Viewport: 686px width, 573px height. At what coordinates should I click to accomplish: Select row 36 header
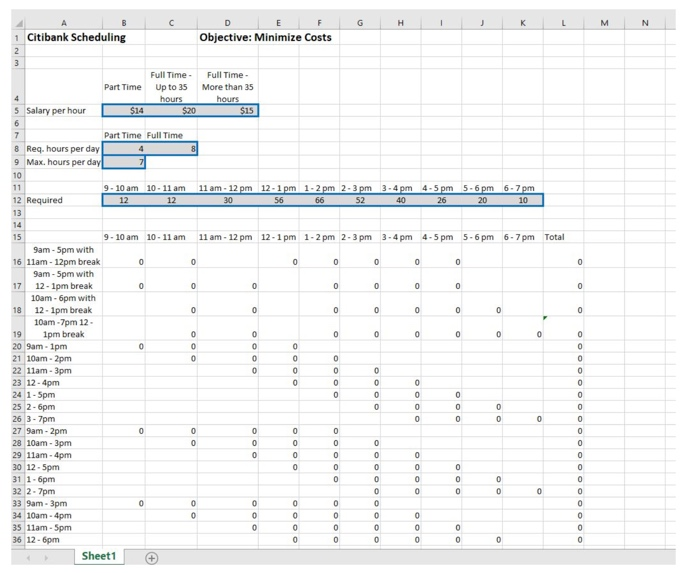click(17, 540)
